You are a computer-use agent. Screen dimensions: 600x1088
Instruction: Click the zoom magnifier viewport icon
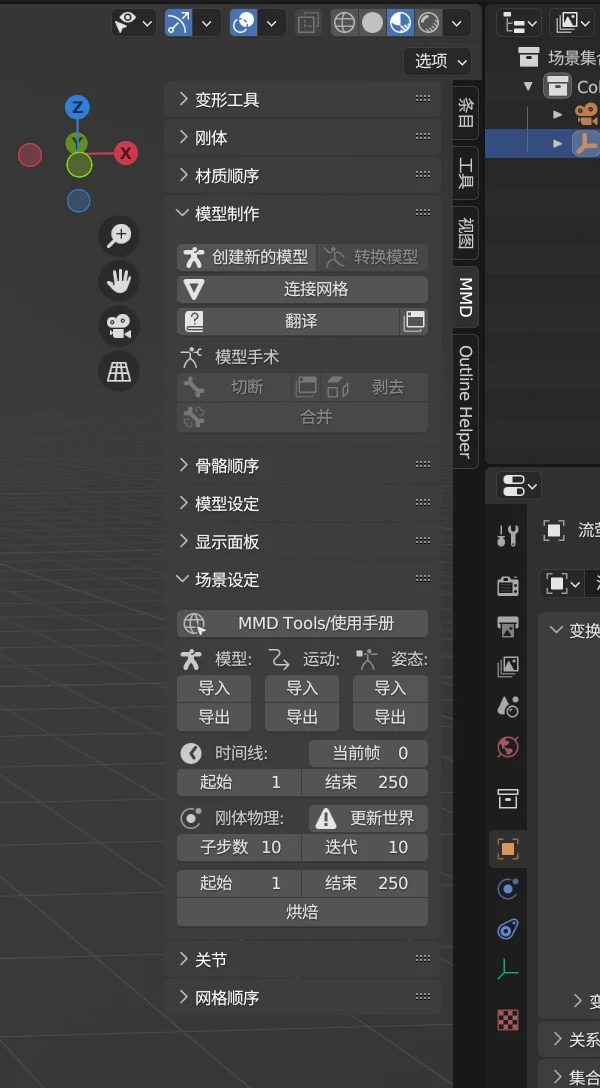pos(119,235)
